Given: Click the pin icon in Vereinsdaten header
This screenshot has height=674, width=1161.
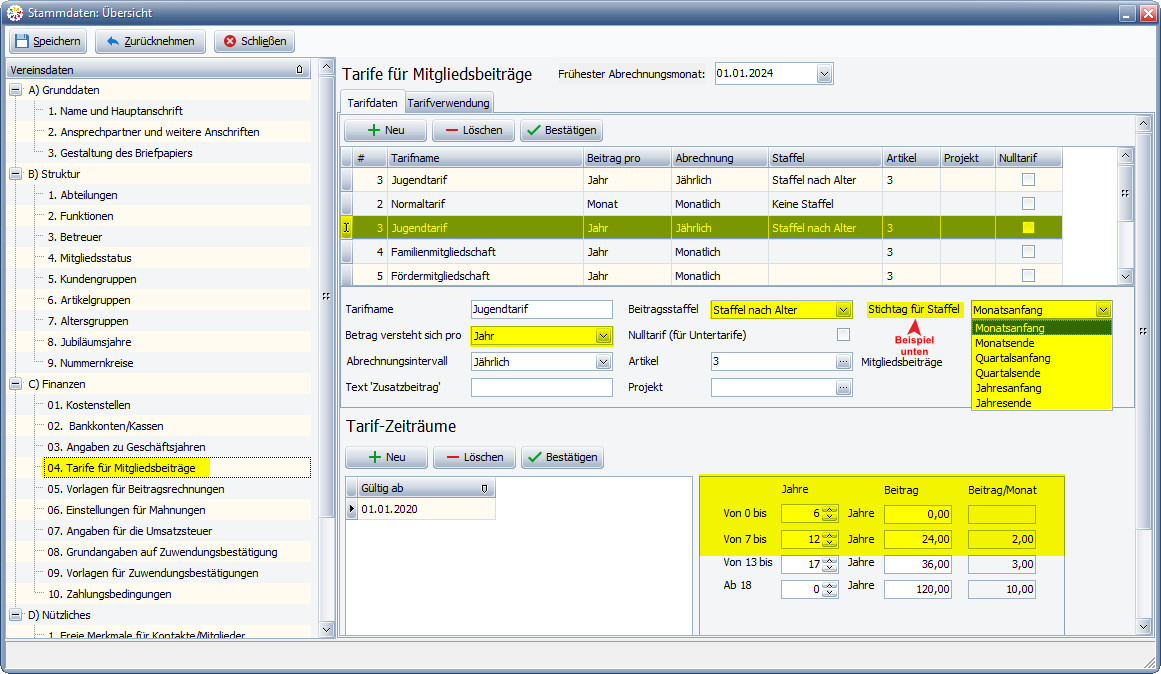Looking at the screenshot, I should point(299,70).
